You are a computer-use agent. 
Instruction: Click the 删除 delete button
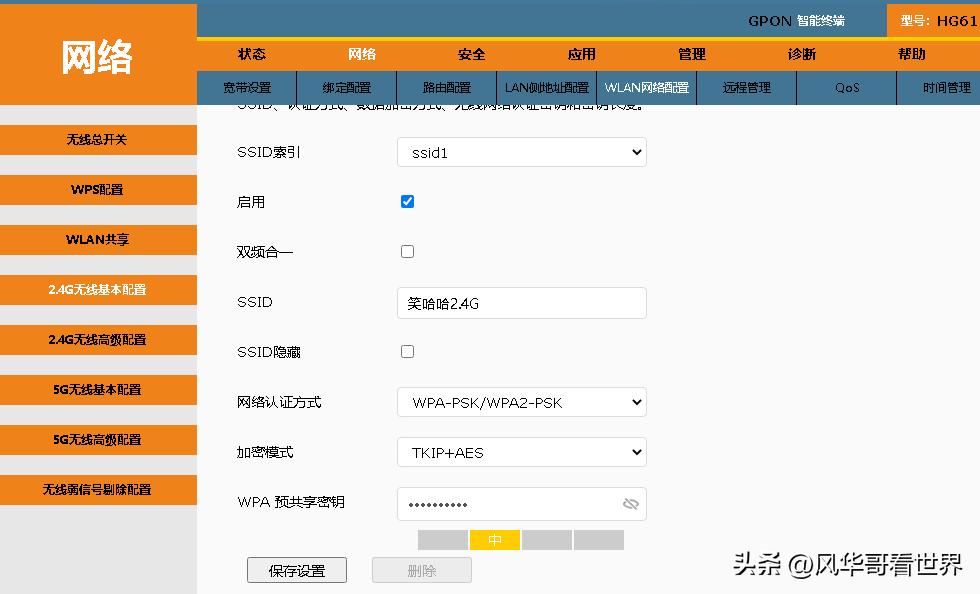(421, 570)
